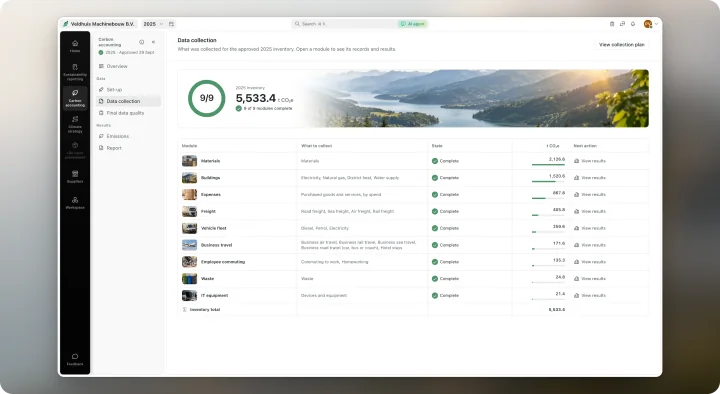720x394 pixels.
Task: Click the "Employee commuting" module name
Action: pyautogui.click(x=223, y=262)
